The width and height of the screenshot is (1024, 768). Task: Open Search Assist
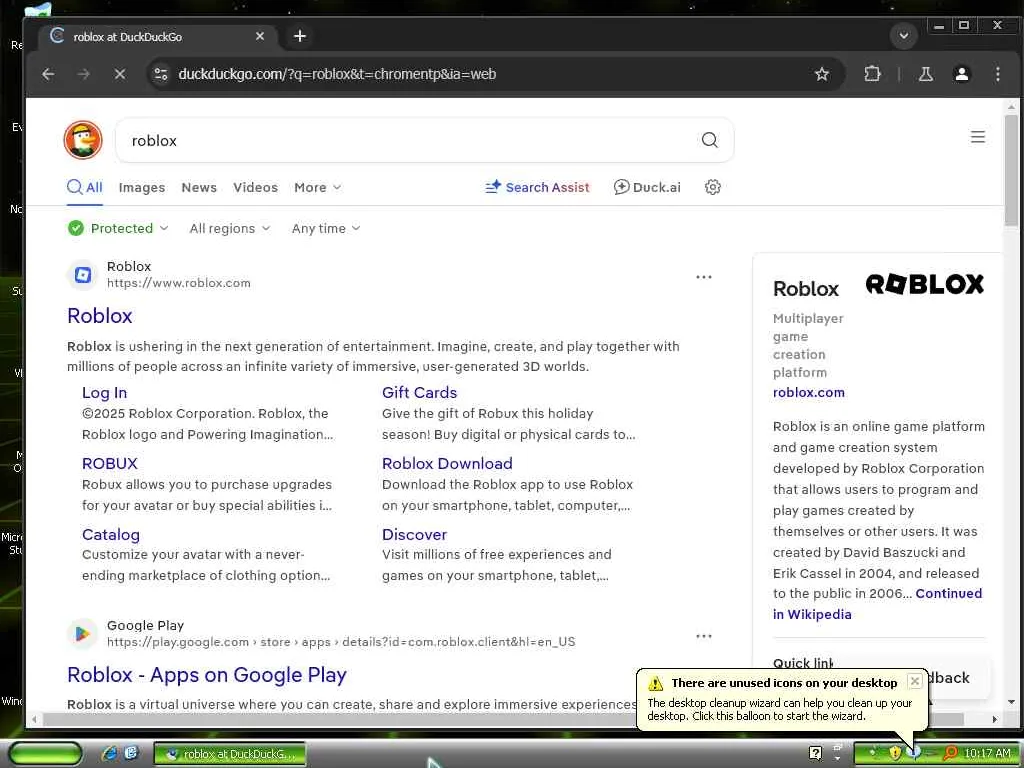coord(537,187)
